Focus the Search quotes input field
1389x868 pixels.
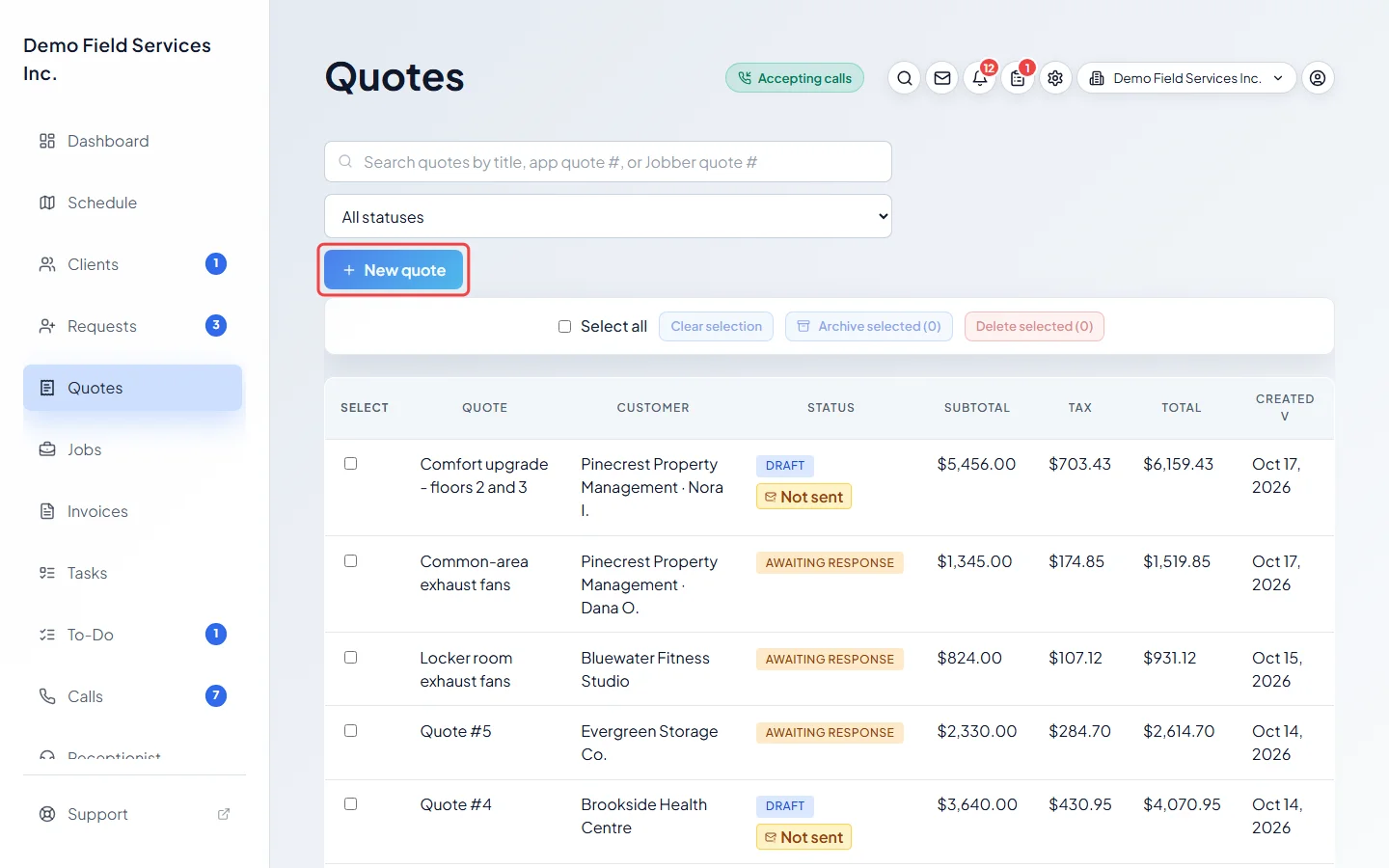point(608,162)
